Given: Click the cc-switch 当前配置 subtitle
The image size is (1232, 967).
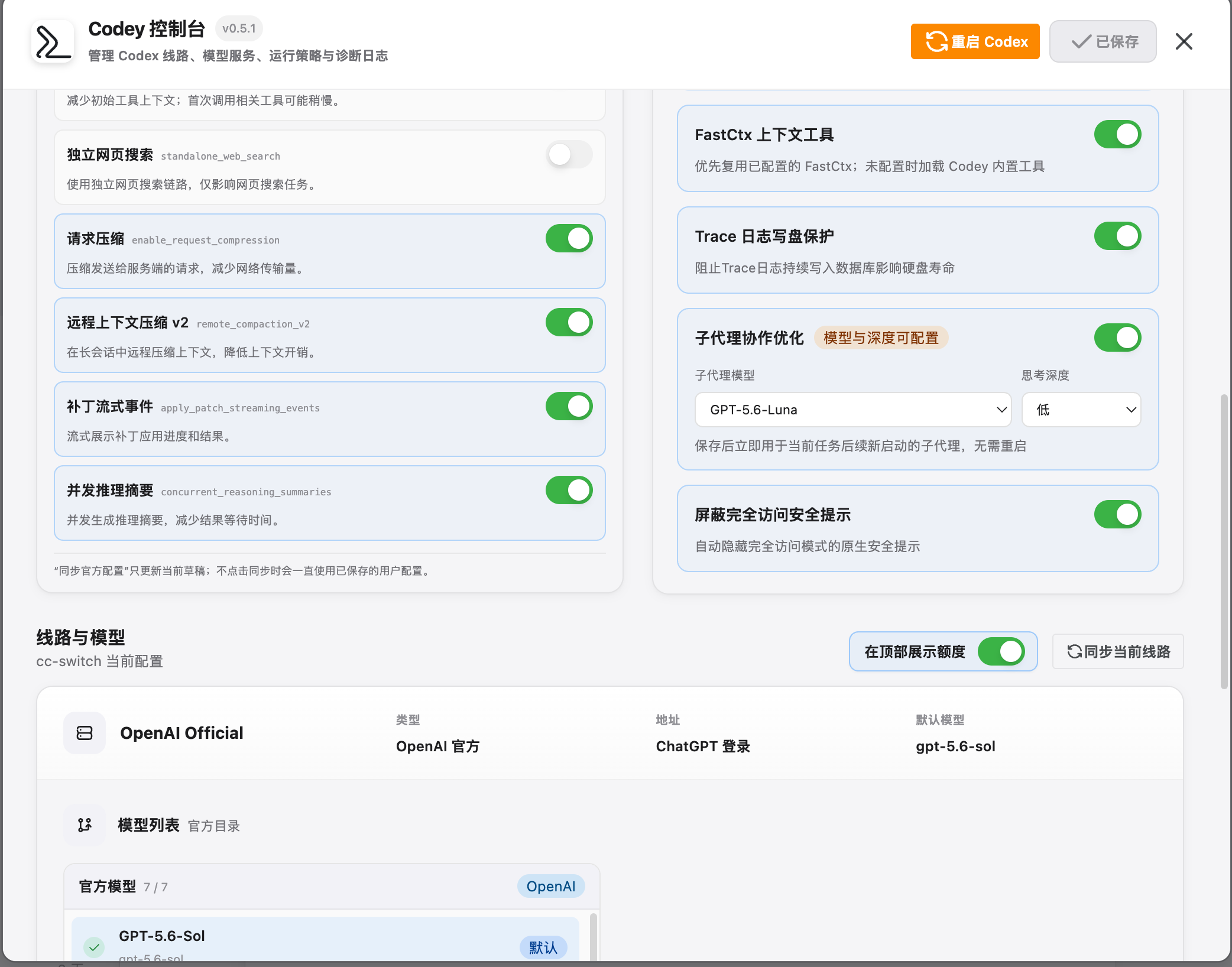Looking at the screenshot, I should point(99,661).
